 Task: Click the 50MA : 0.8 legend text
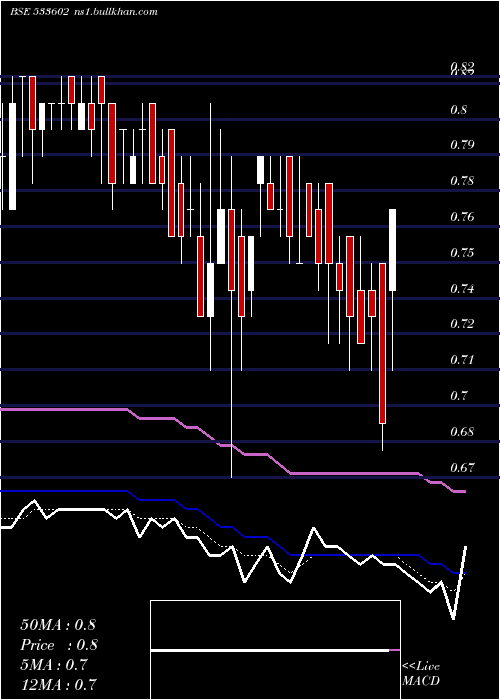point(58,625)
